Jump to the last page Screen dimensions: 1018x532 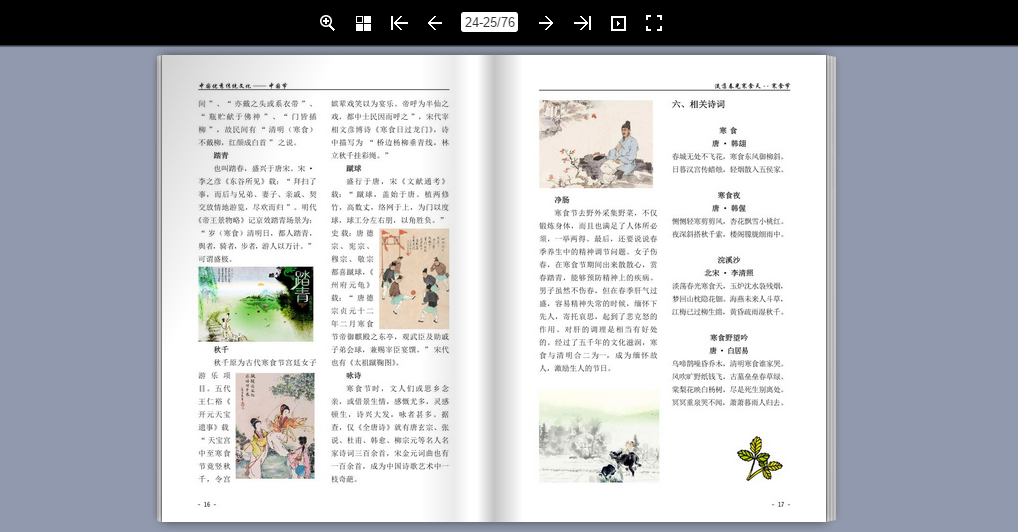582,23
